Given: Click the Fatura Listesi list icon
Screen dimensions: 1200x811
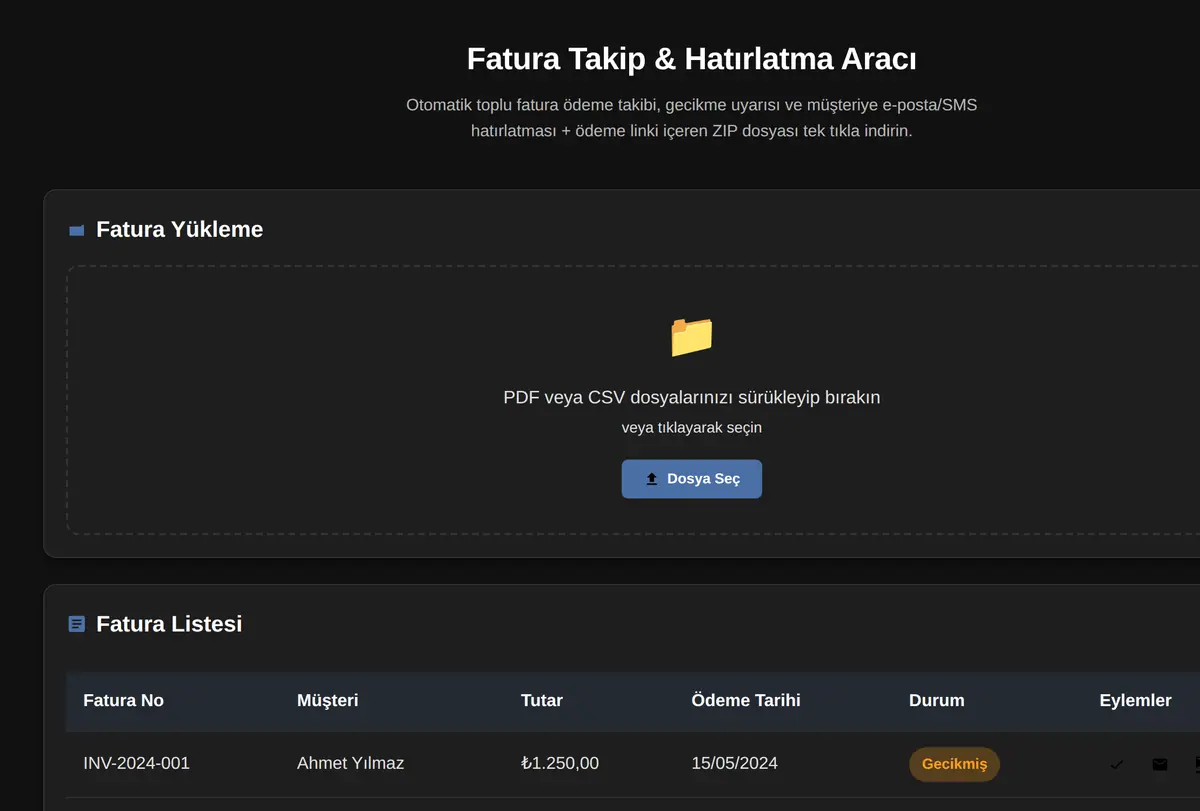Looking at the screenshot, I should point(77,624).
